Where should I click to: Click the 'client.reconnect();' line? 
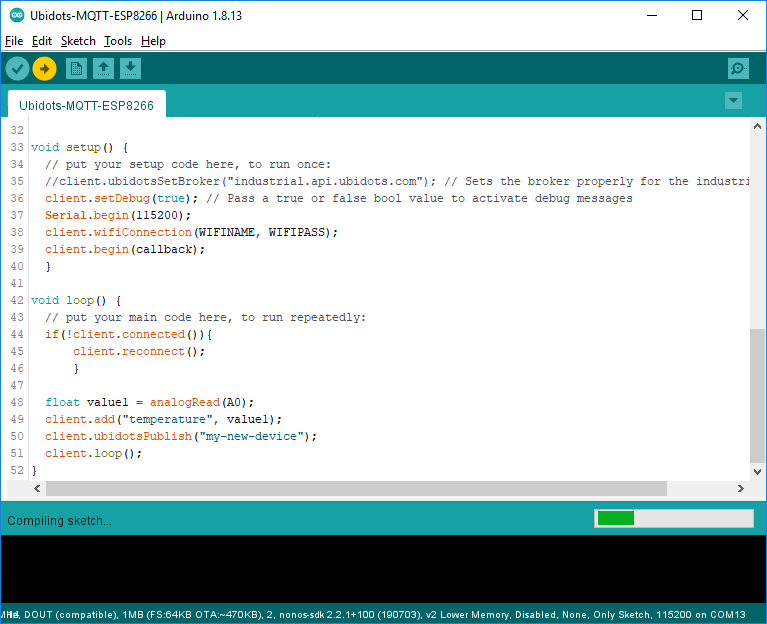[x=139, y=351]
